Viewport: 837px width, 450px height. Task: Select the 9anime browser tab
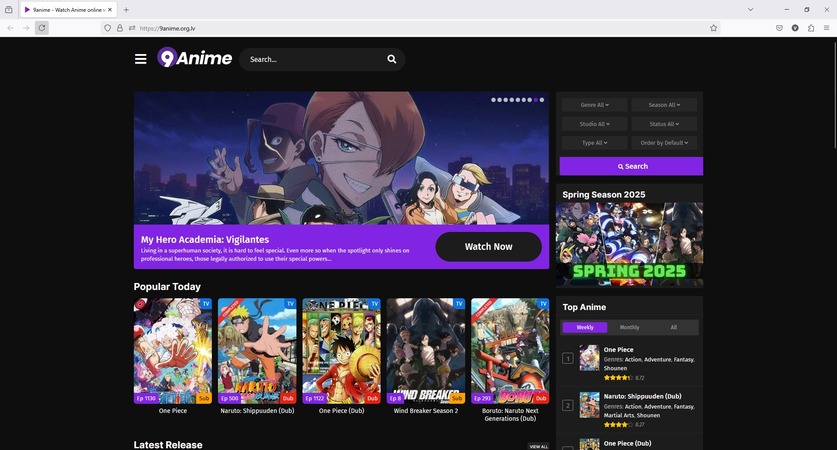(x=68, y=10)
